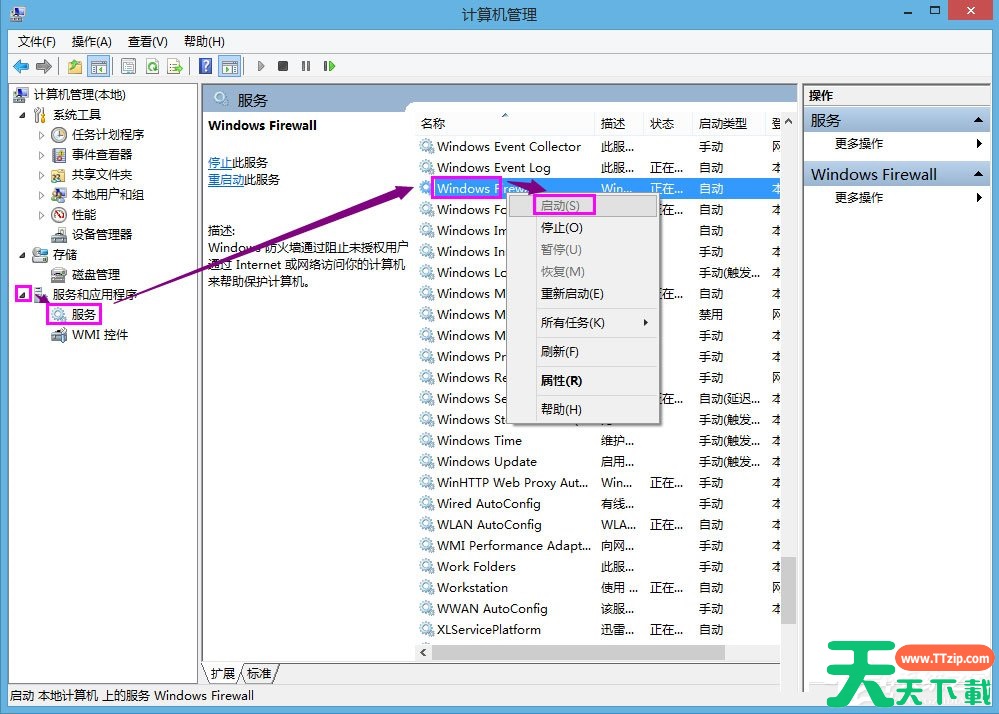Expand the 任务计划程序 tree node
999x714 pixels.
[x=42, y=135]
